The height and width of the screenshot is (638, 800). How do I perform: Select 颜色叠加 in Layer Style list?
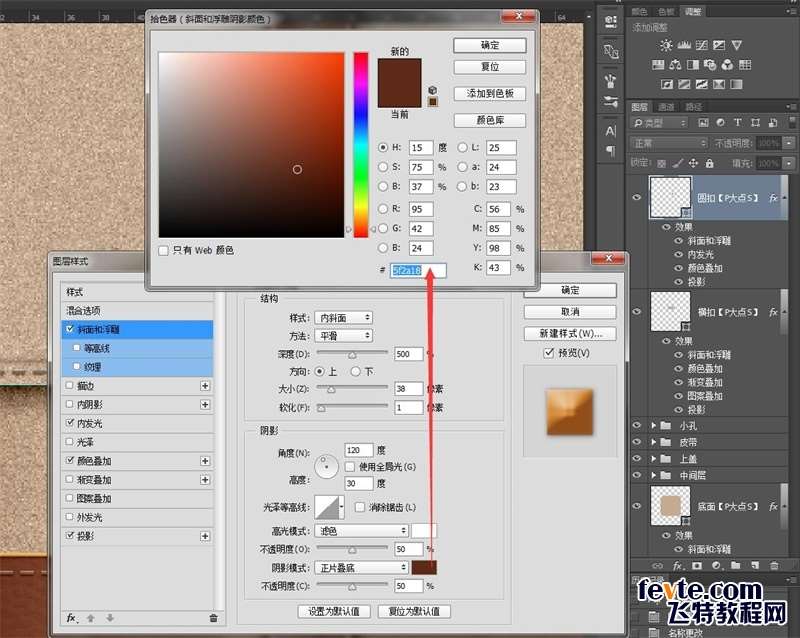[x=137, y=460]
